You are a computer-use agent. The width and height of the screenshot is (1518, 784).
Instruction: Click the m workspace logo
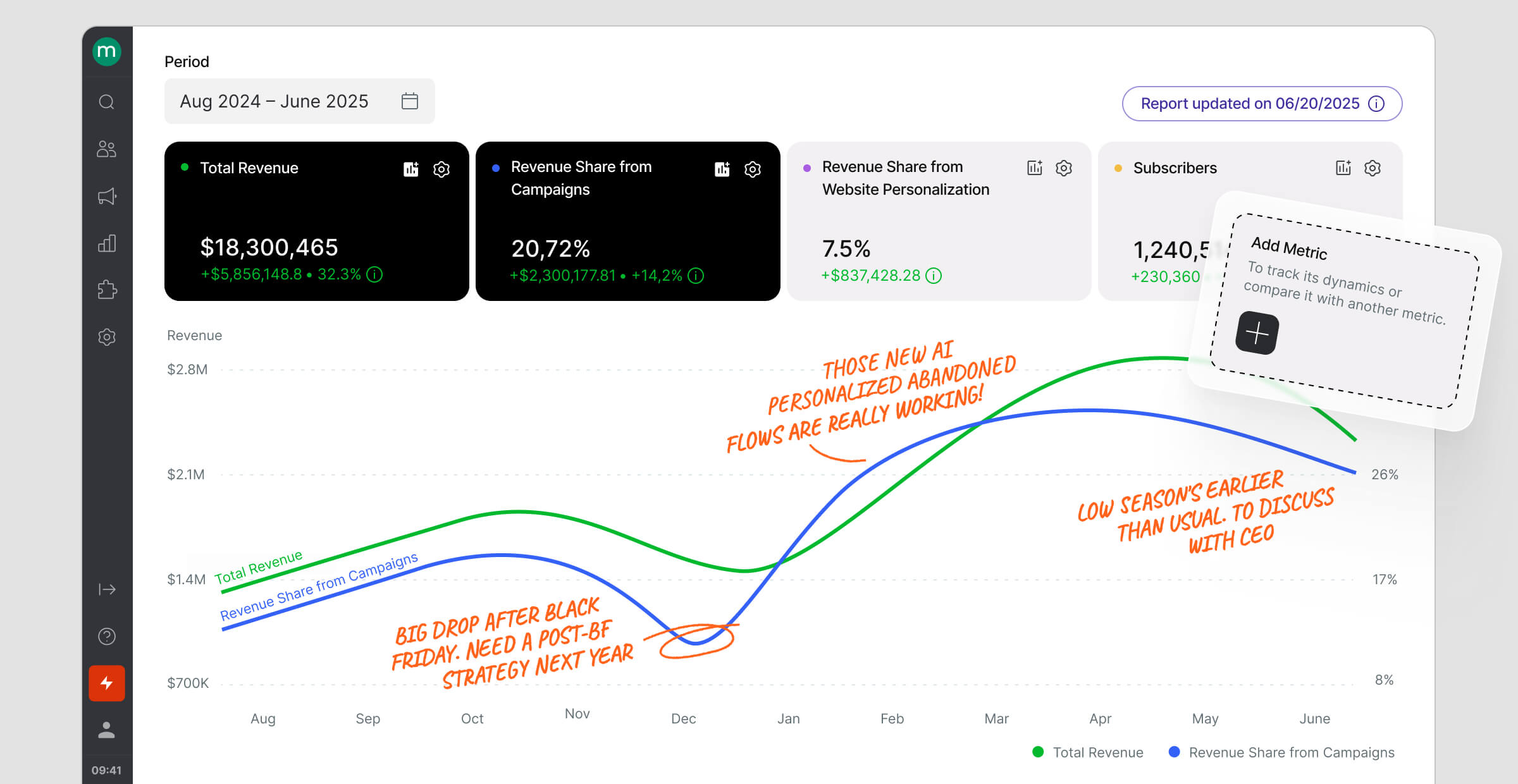click(x=107, y=52)
